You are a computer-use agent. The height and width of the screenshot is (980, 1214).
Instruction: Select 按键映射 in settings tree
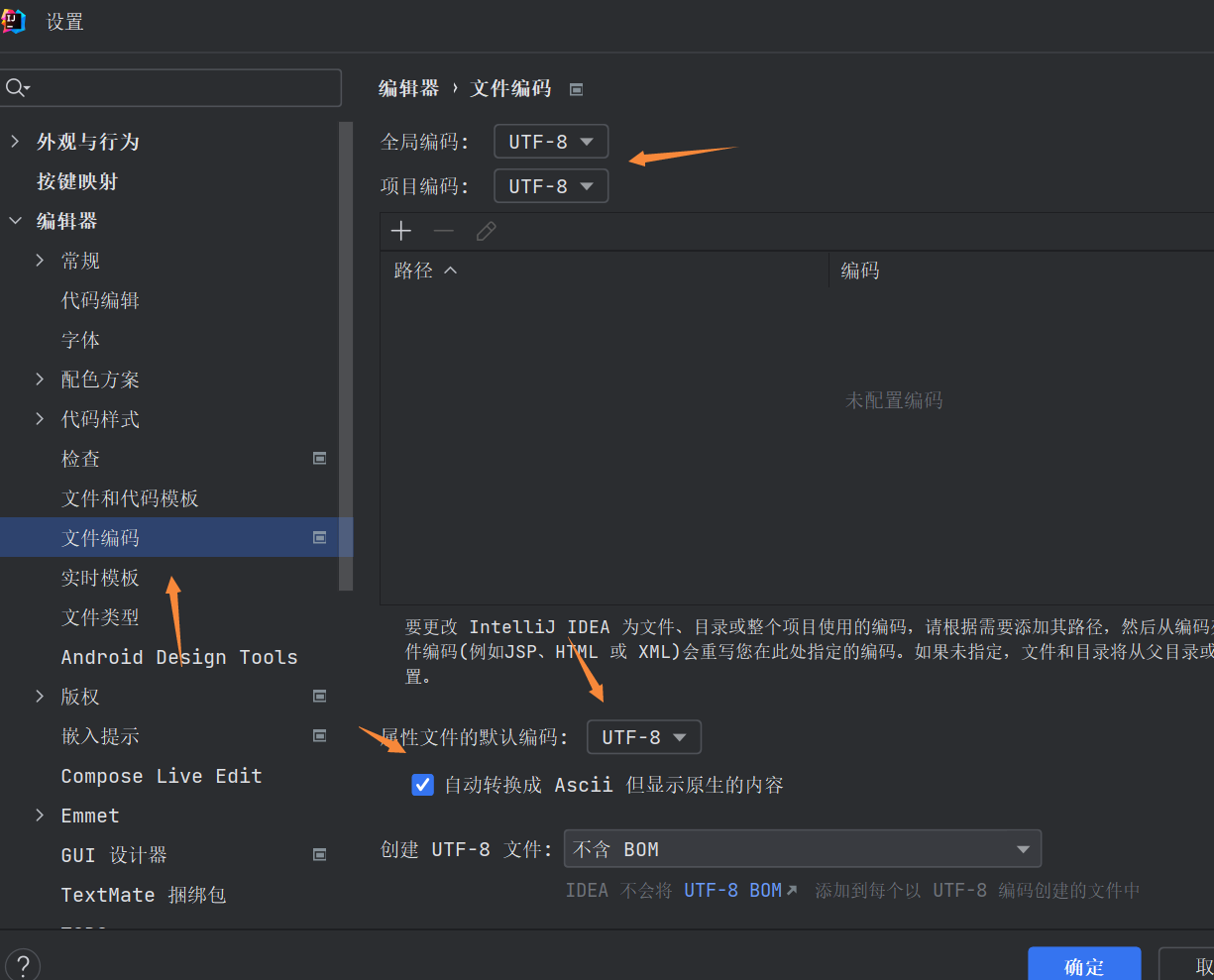(77, 181)
